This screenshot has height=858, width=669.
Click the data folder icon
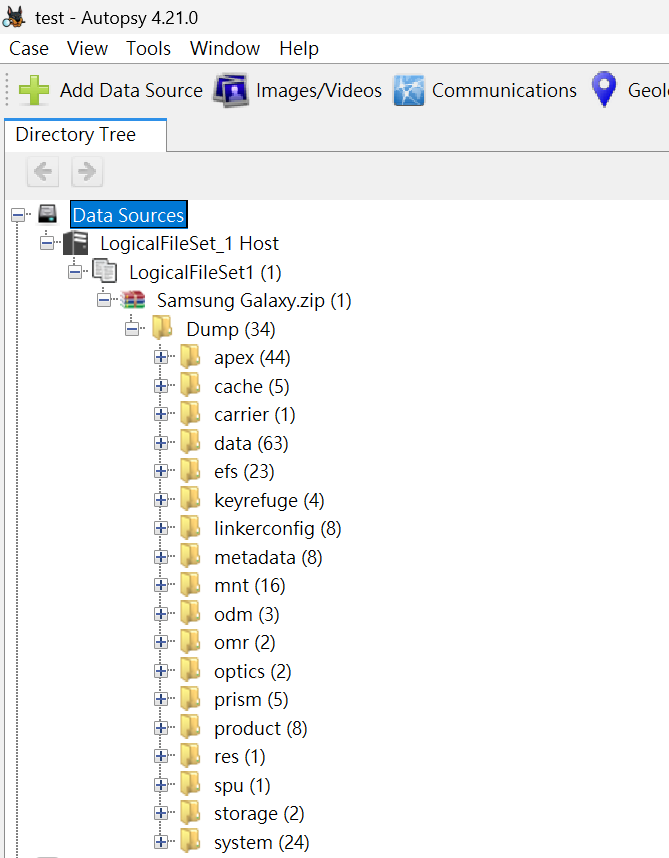coord(190,442)
